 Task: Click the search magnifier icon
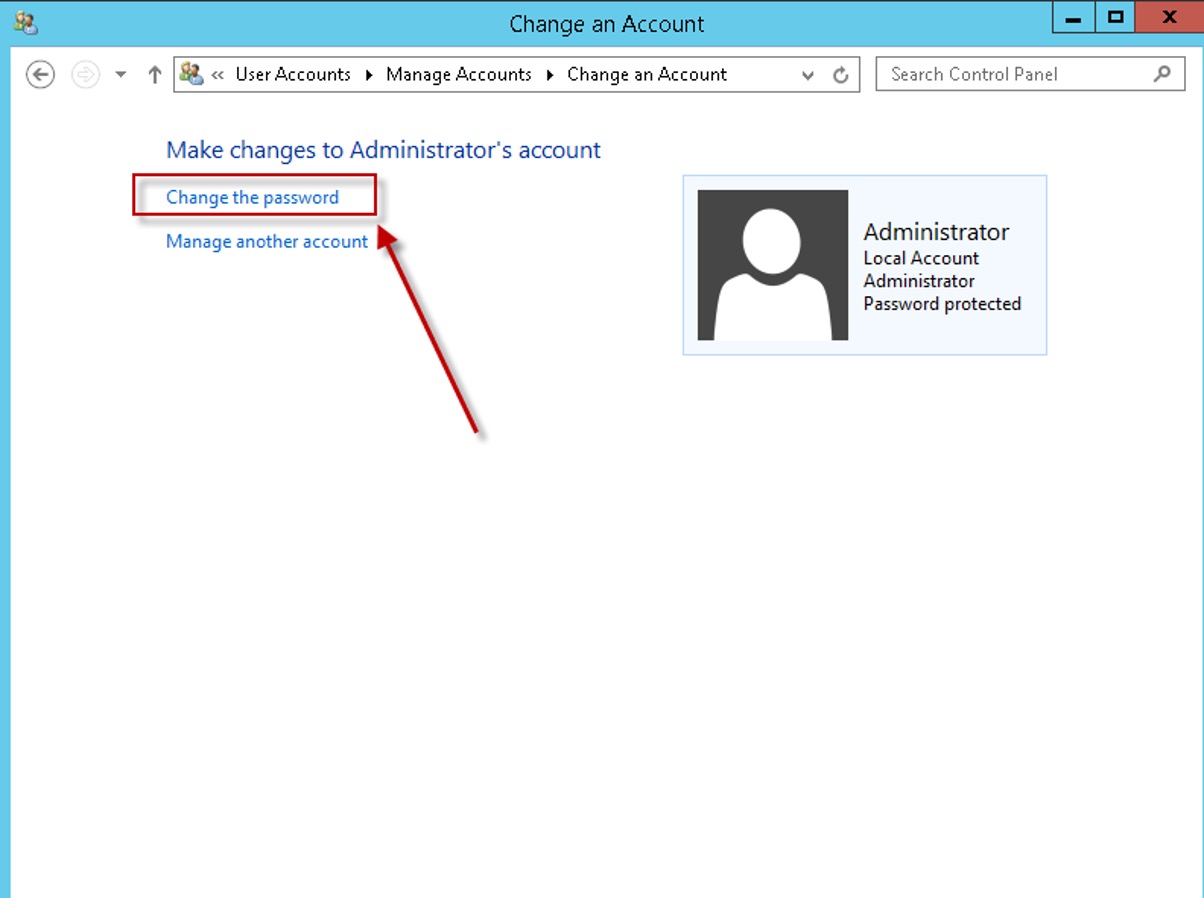point(1162,74)
